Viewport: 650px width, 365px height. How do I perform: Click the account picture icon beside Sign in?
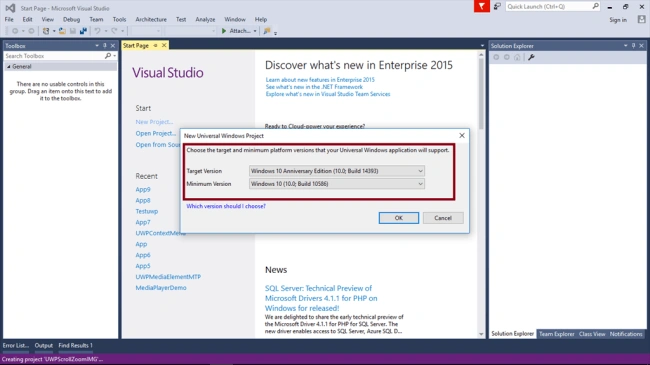[x=641, y=19]
